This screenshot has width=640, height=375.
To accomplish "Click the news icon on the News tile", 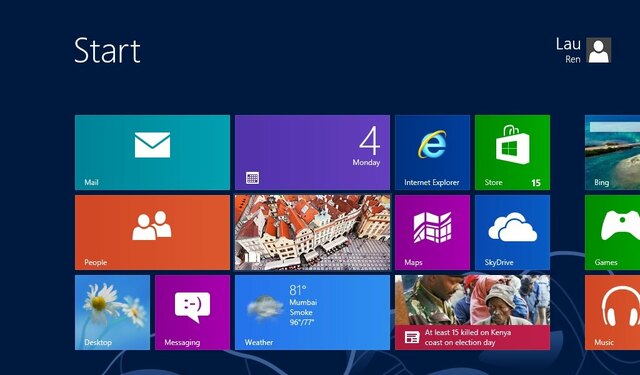I will coord(412,337).
